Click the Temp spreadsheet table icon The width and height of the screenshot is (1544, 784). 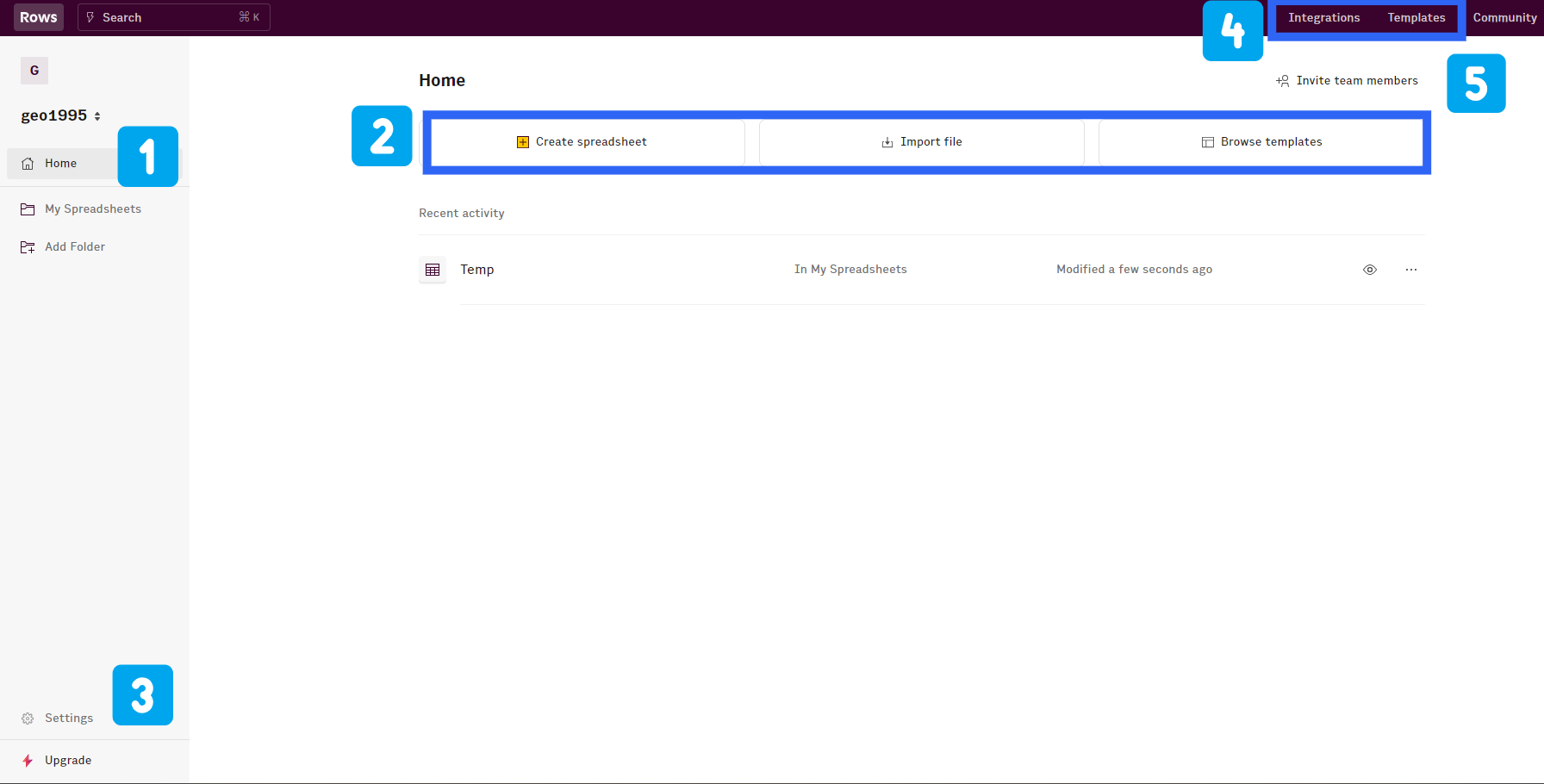(433, 270)
